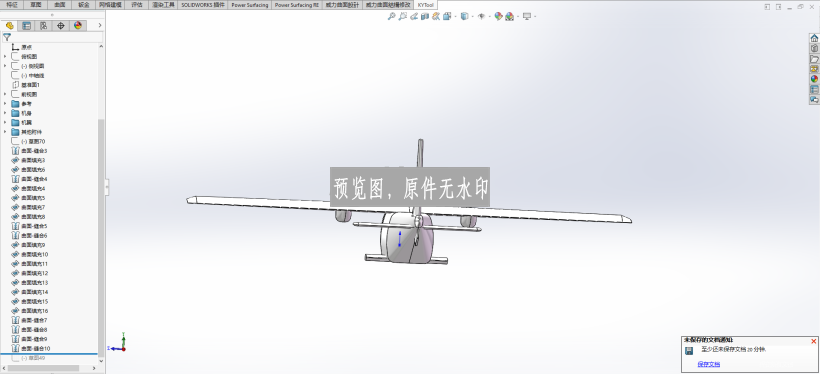Click the View Settings monitor icon
820x374 pixels.
coord(527,16)
